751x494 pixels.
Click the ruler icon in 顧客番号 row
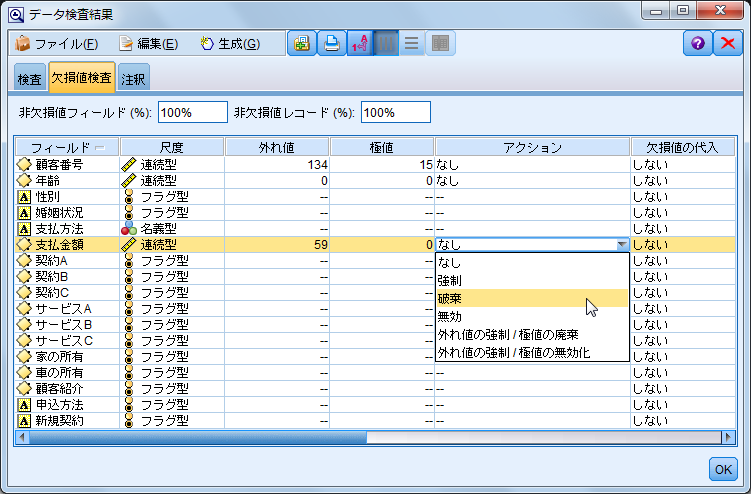[x=129, y=164]
